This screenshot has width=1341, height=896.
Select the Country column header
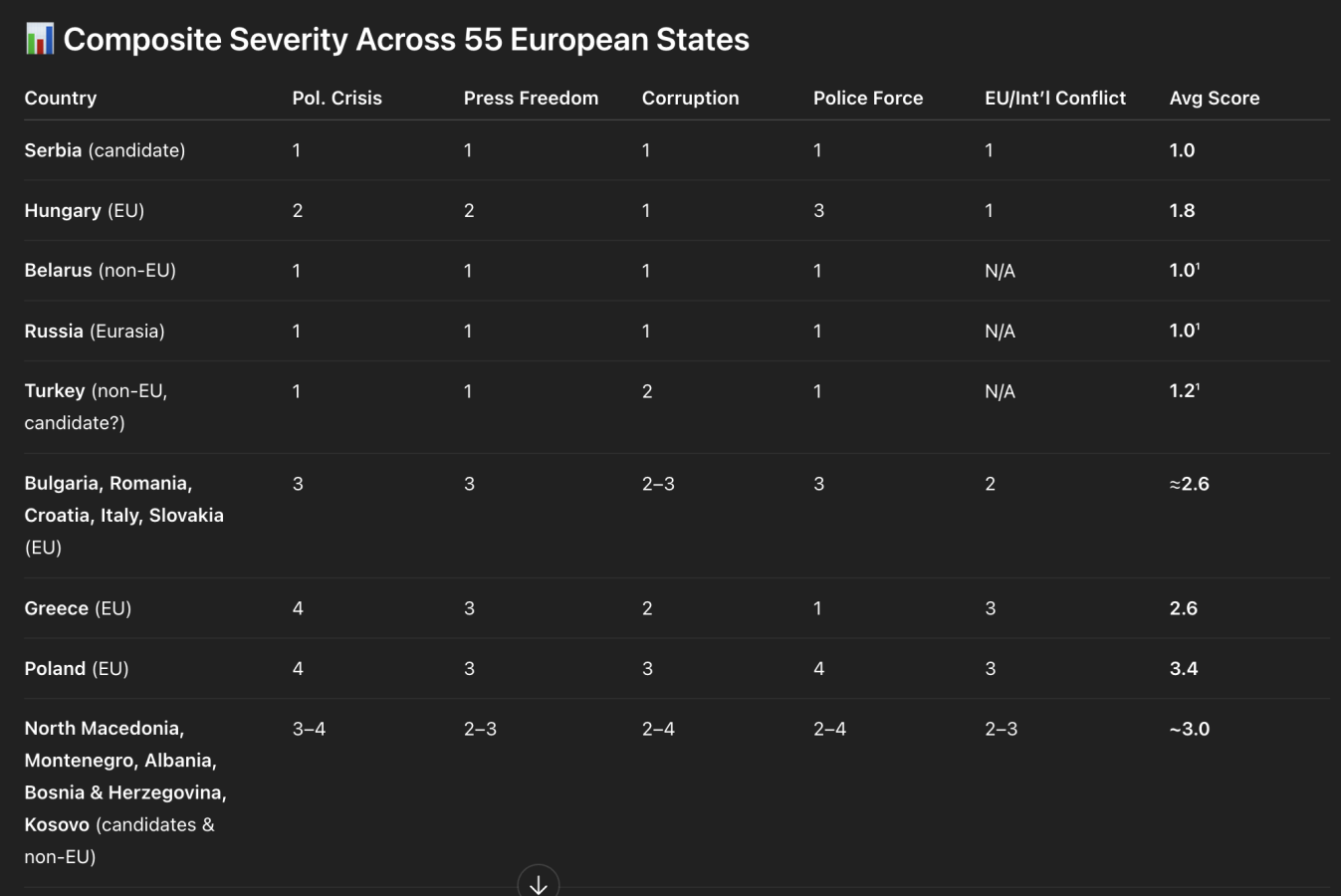click(x=61, y=98)
